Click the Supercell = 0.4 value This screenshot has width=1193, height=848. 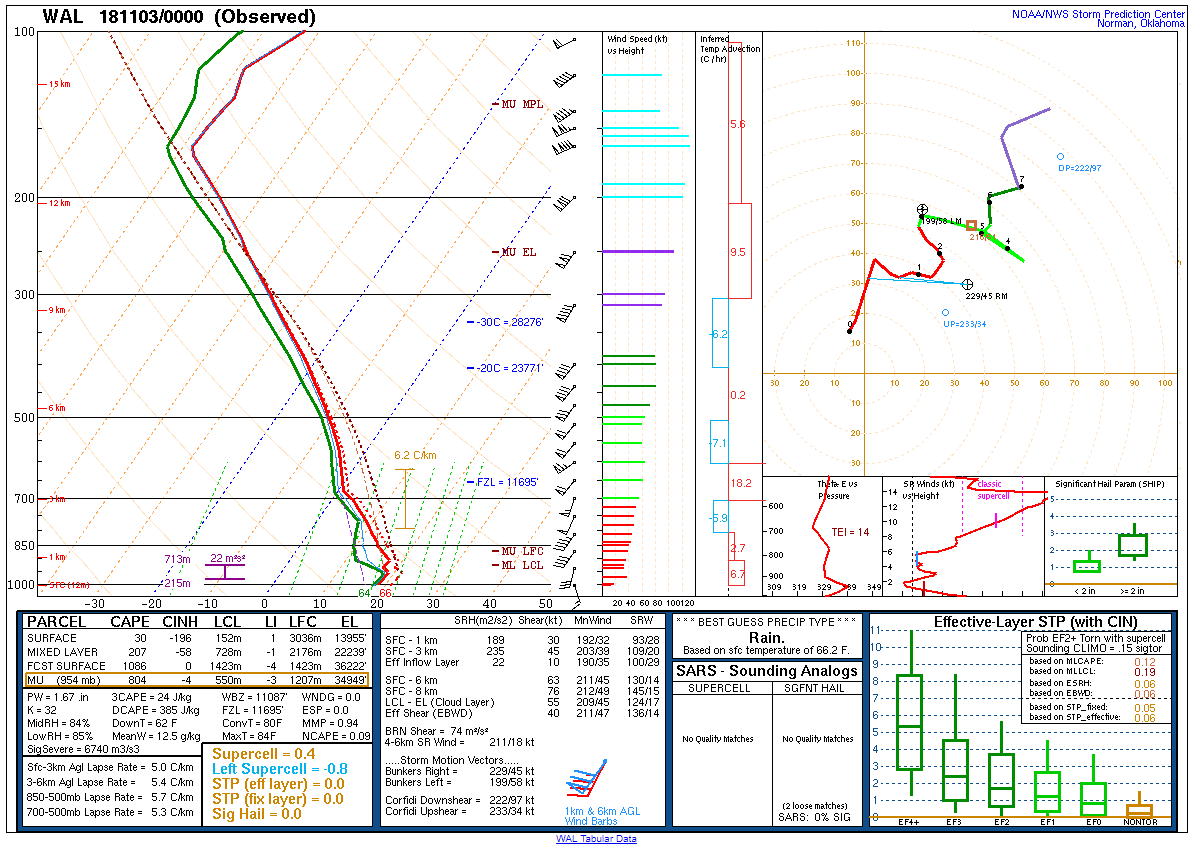(x=263, y=754)
